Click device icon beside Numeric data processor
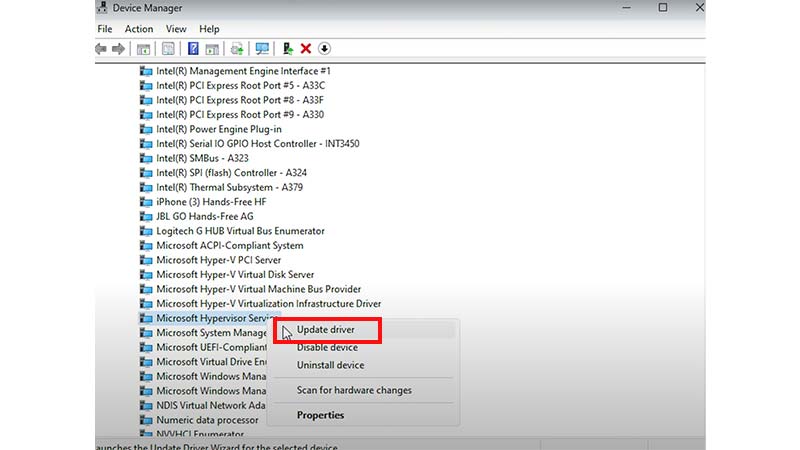This screenshot has height=450, width=800. click(x=146, y=420)
